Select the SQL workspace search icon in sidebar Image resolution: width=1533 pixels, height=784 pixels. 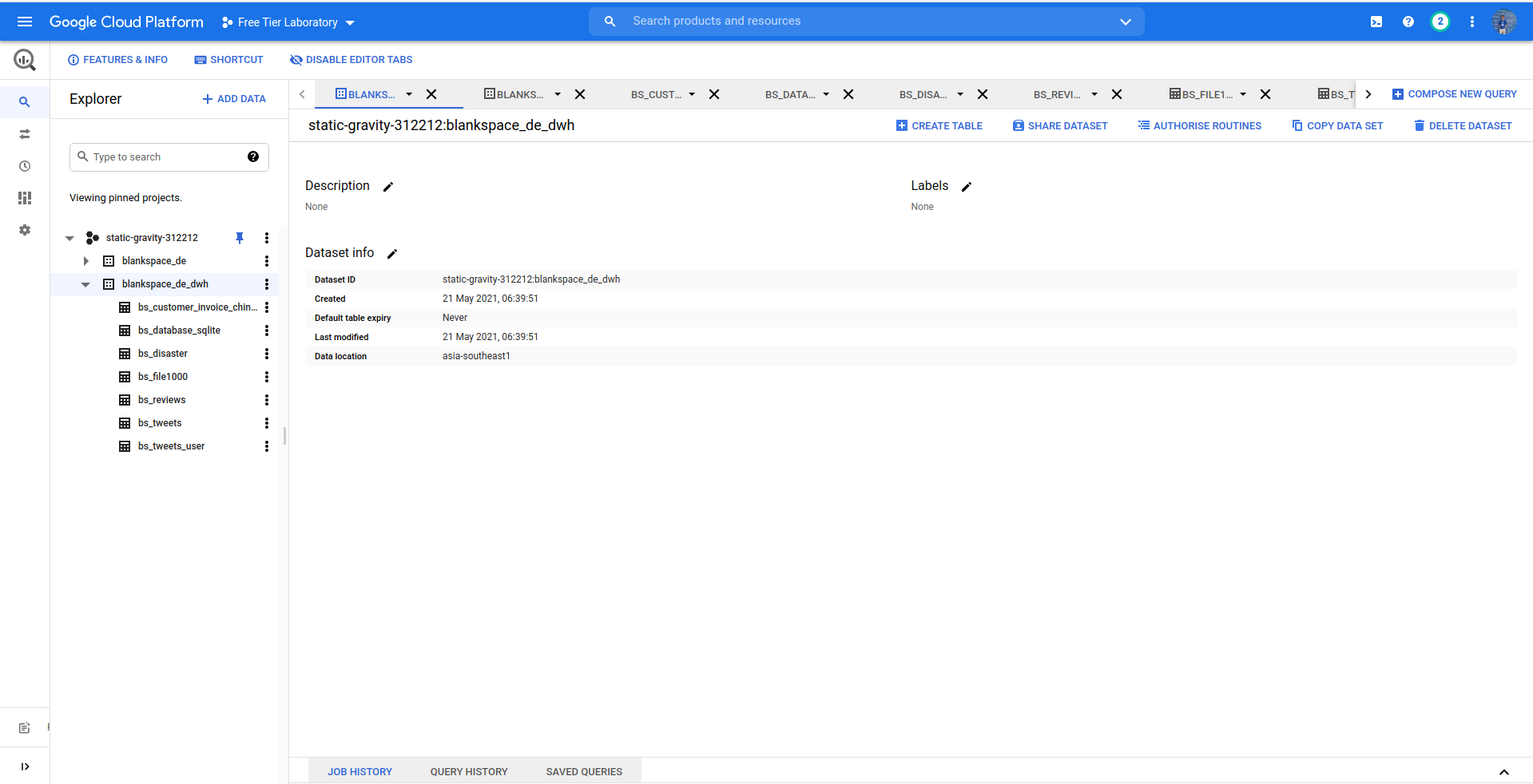(x=25, y=102)
